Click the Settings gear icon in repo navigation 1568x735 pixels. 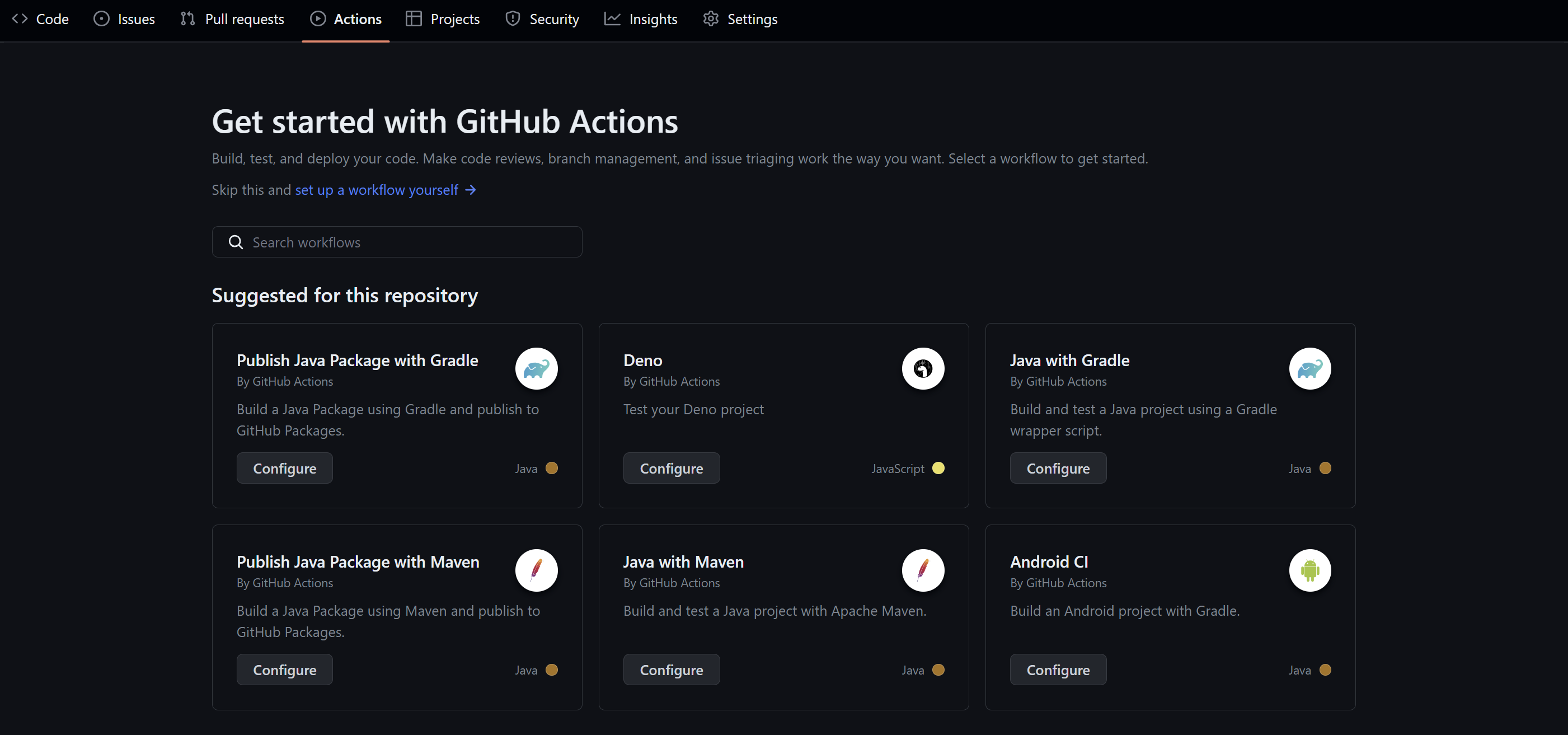710,19
